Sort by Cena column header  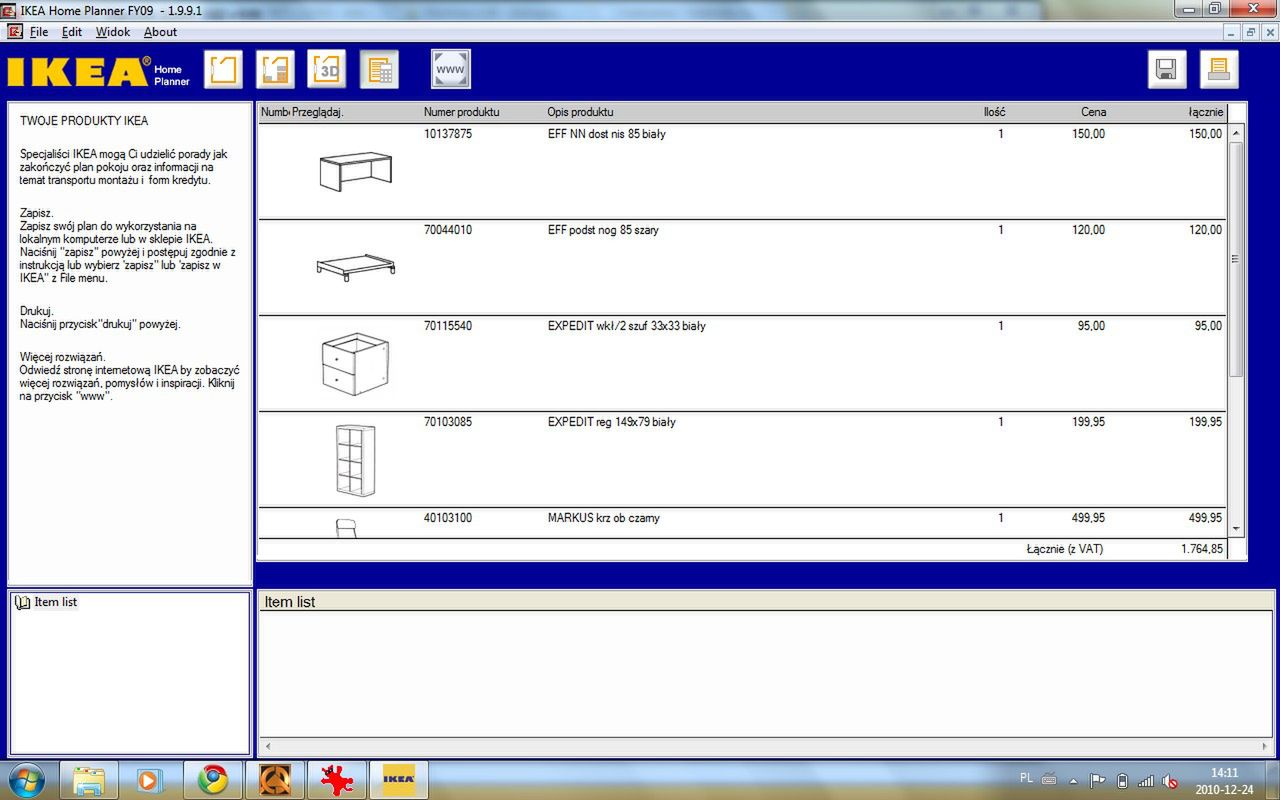tap(1093, 112)
